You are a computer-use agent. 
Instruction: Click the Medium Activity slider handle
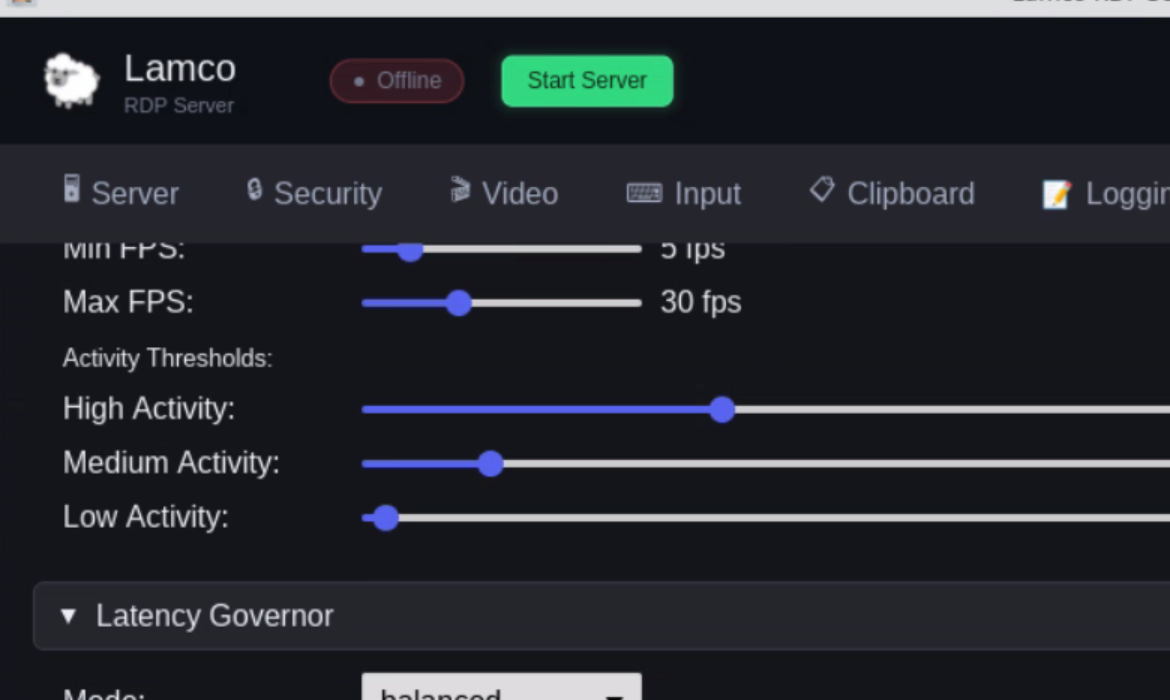point(491,463)
